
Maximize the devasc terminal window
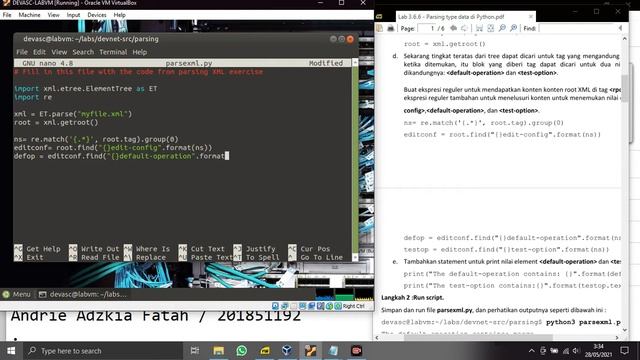coord(342,39)
